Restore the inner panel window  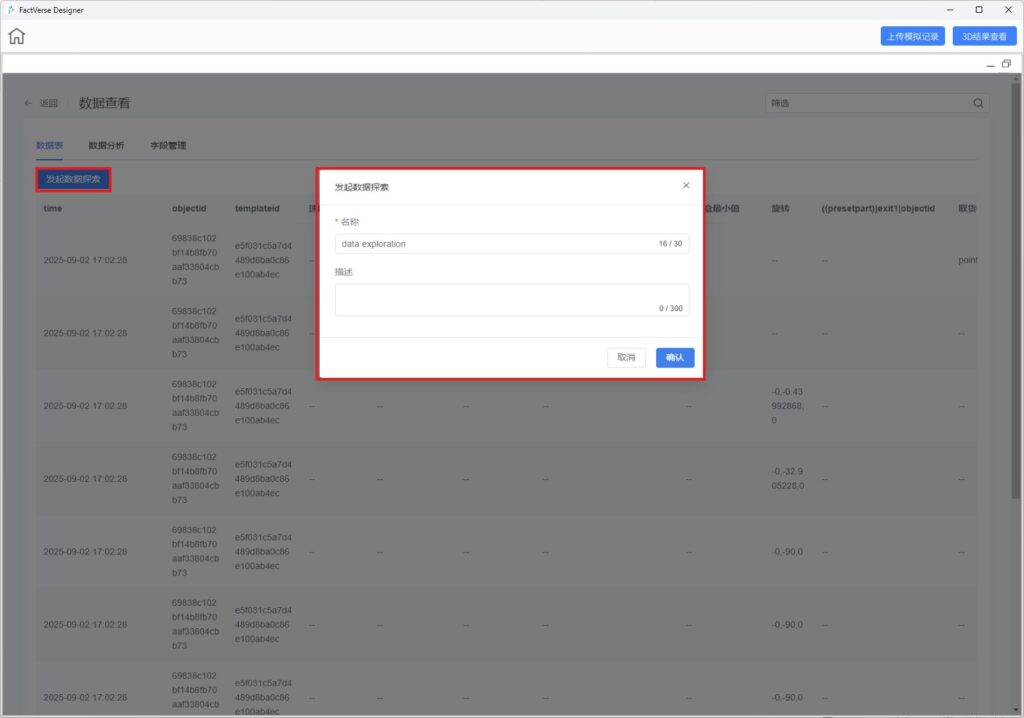(x=1006, y=63)
